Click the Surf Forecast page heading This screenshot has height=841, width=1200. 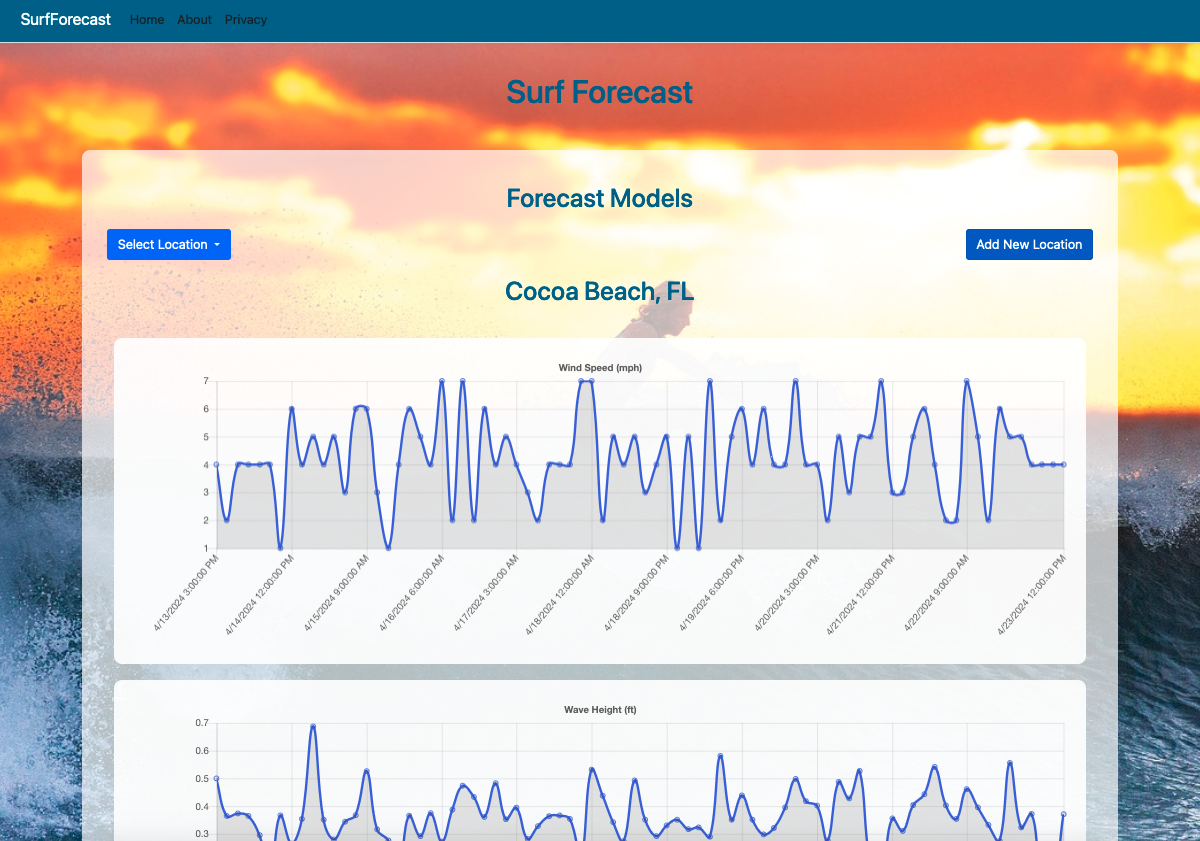600,92
